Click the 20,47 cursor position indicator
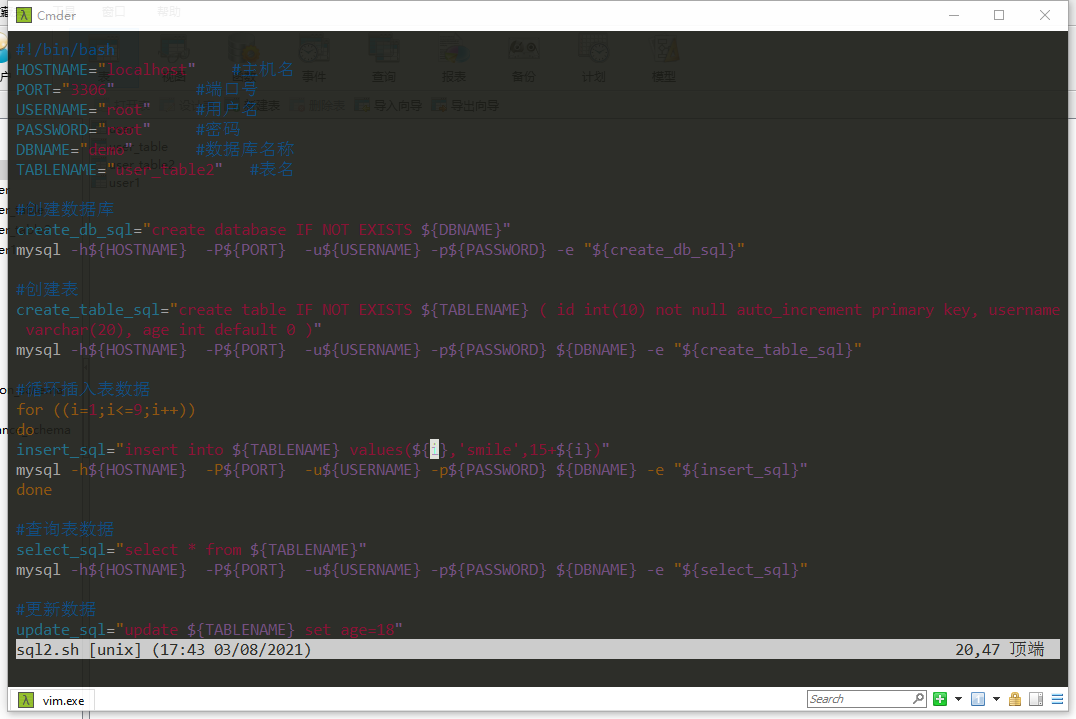Screen dimensions: 1076x719 pos(977,650)
